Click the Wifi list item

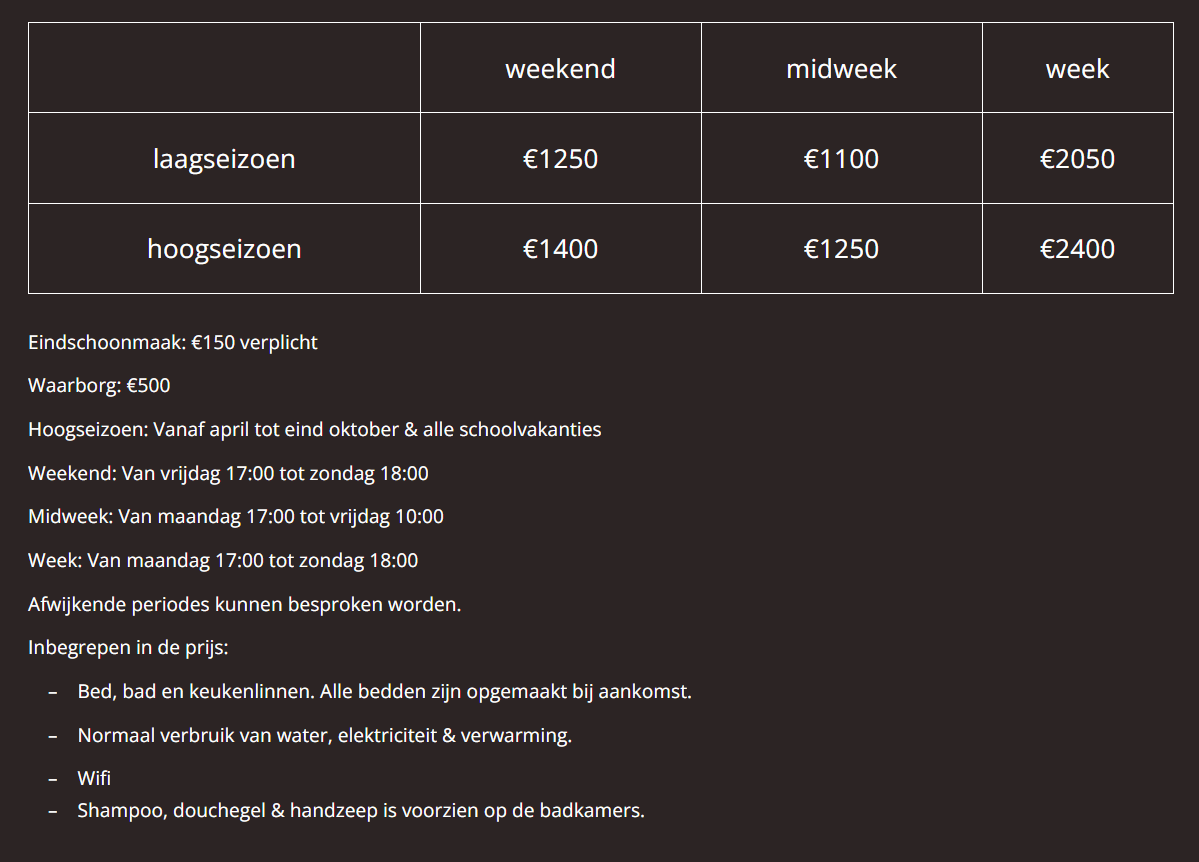[94, 779]
